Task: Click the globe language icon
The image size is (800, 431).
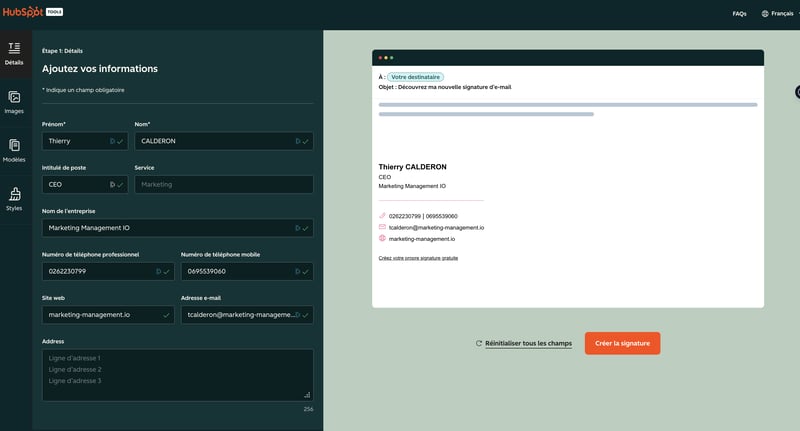Action: pyautogui.click(x=765, y=14)
